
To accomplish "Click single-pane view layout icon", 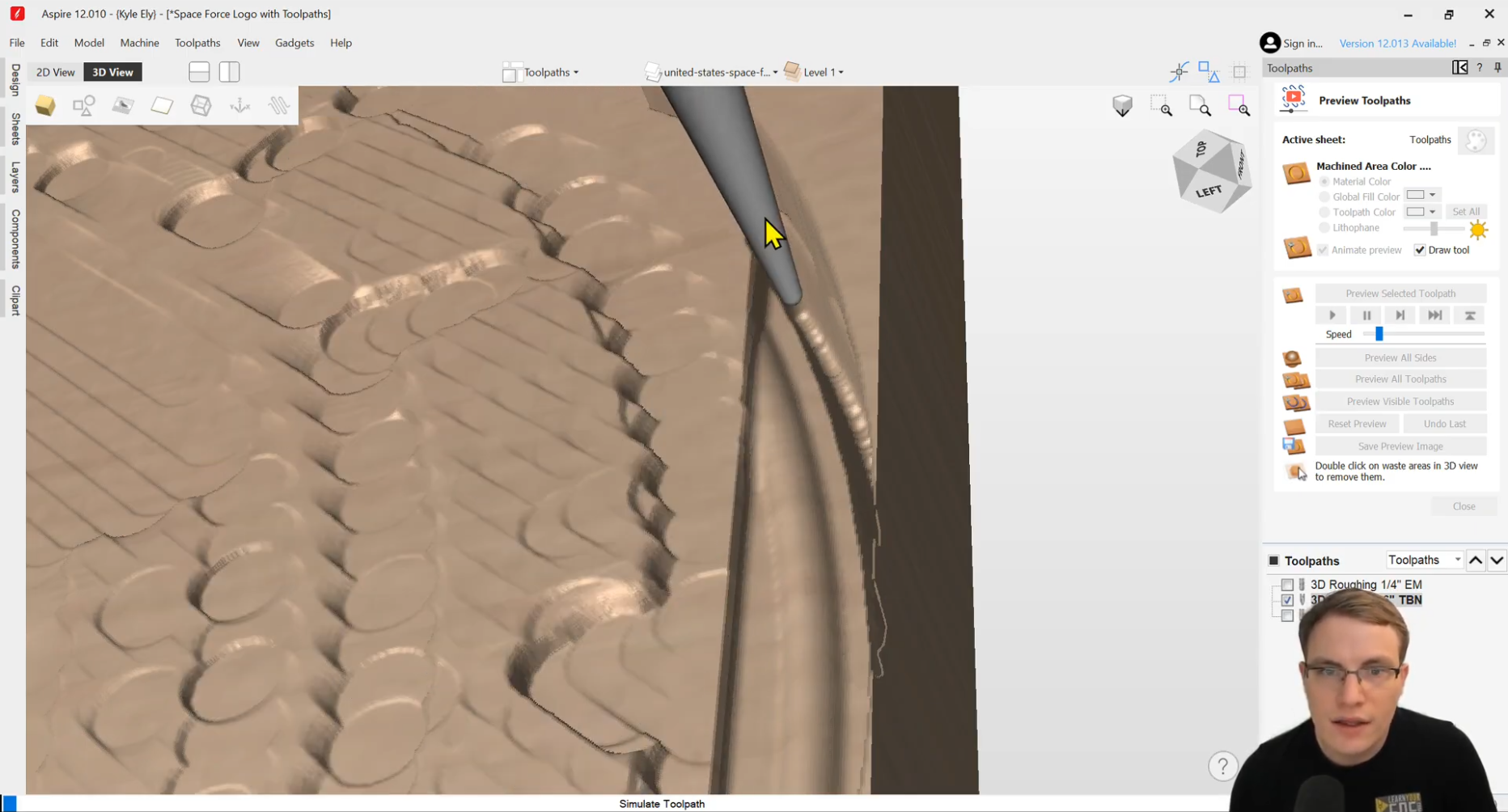I will pyautogui.click(x=199, y=72).
